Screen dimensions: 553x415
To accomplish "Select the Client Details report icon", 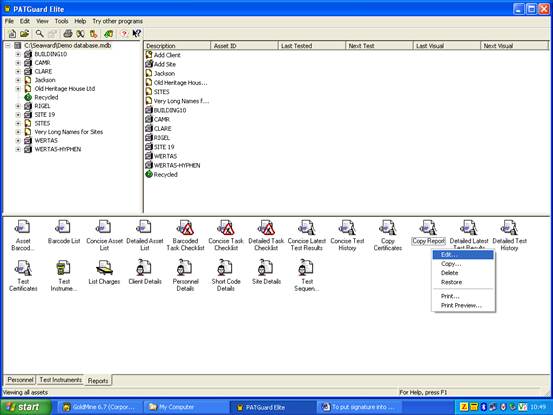I will [145, 272].
